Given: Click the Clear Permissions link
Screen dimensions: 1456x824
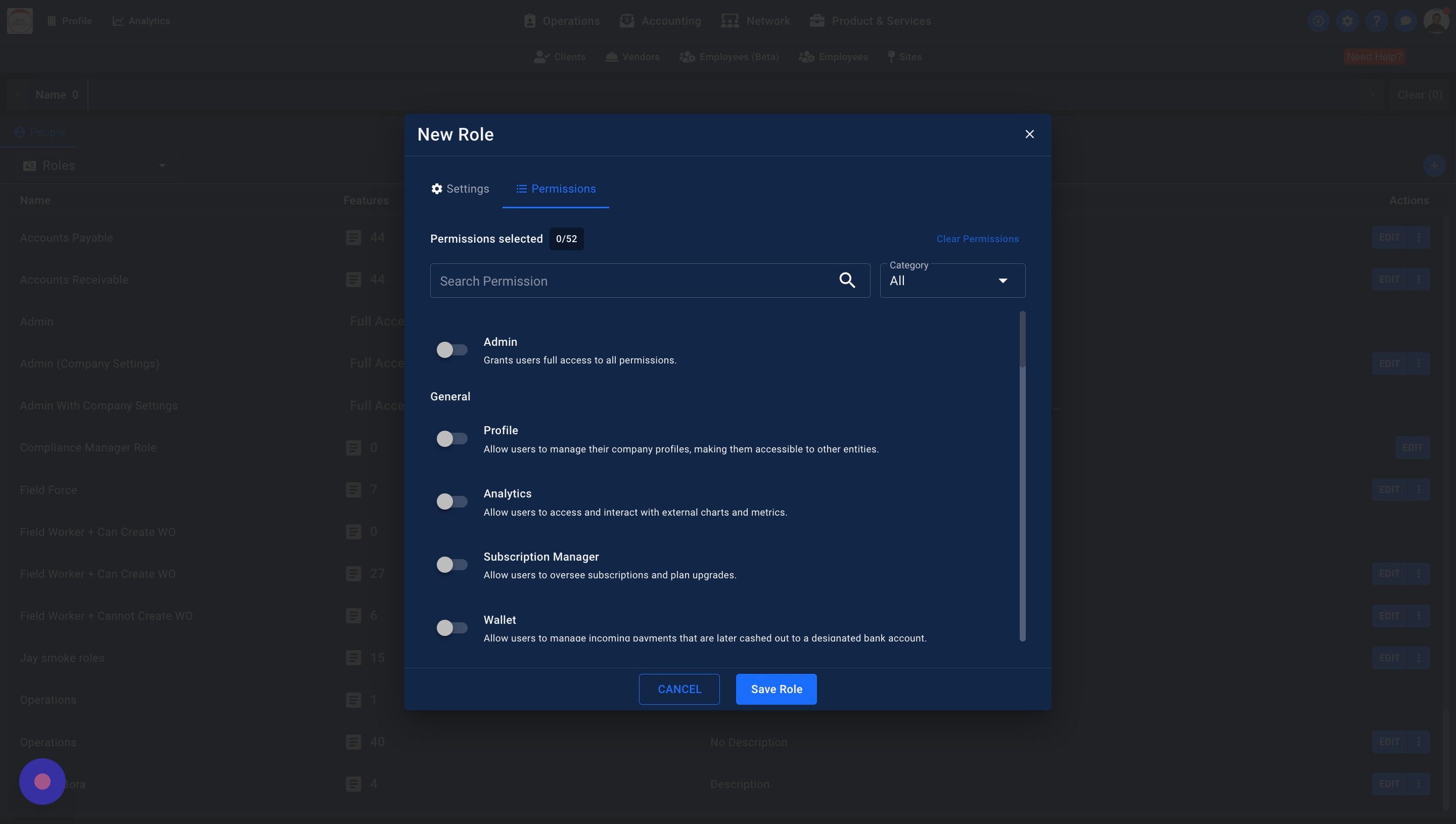Looking at the screenshot, I should [977, 239].
